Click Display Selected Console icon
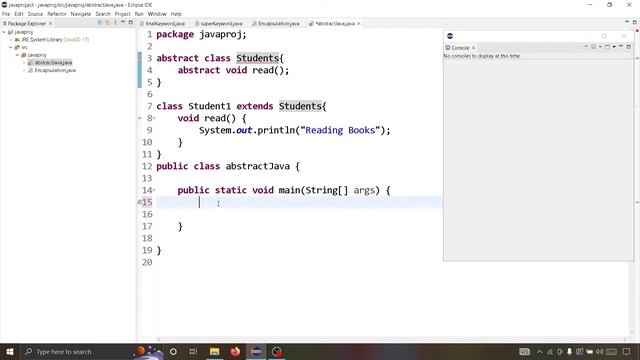The height and width of the screenshot is (360, 640). click(593, 47)
